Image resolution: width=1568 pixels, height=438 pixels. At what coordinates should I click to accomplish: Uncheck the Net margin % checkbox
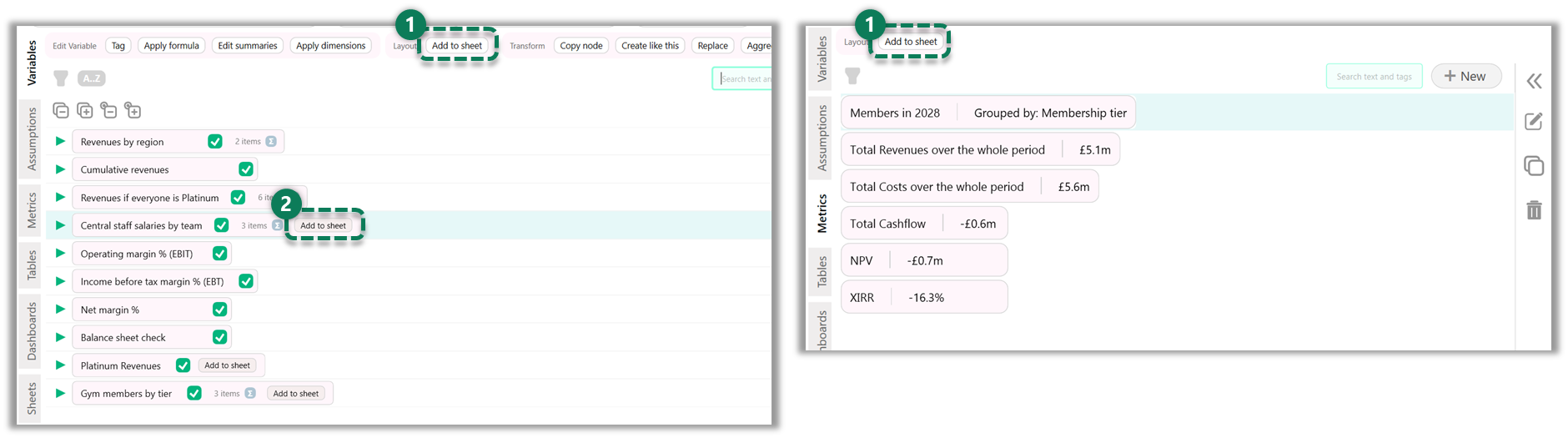220,310
